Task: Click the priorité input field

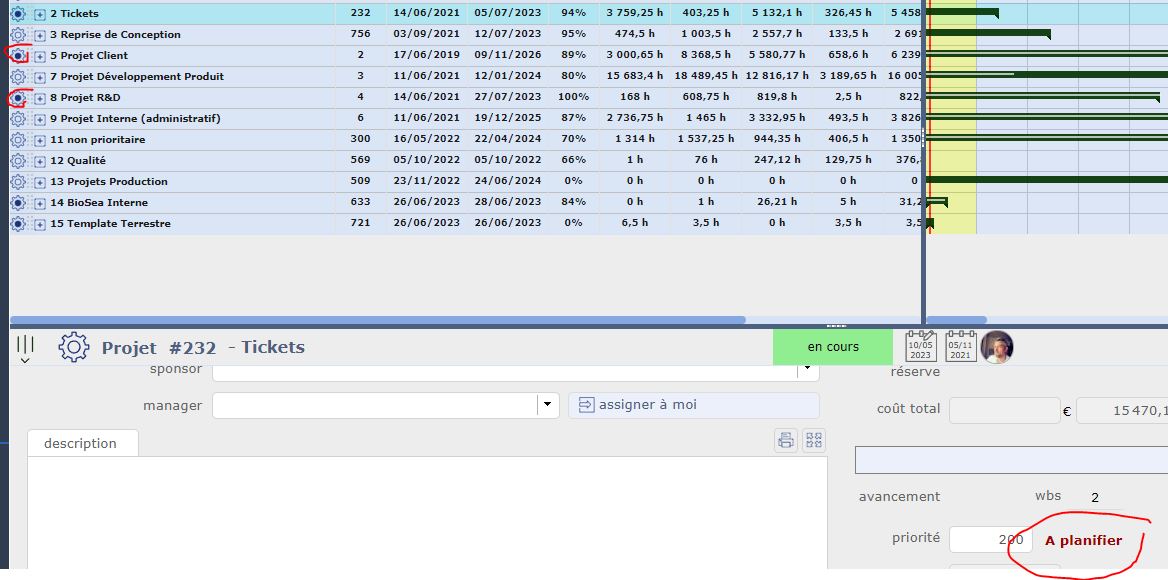Action: (x=989, y=539)
